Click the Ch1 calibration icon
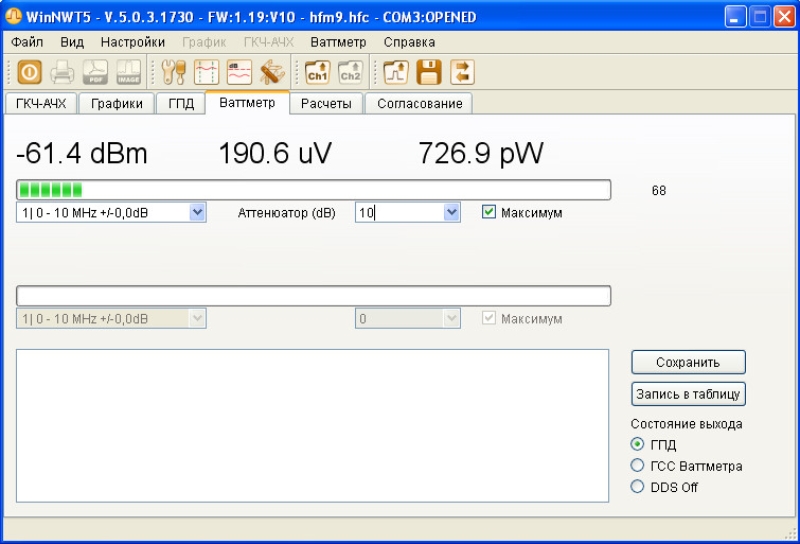This screenshot has height=544, width=800. (317, 72)
